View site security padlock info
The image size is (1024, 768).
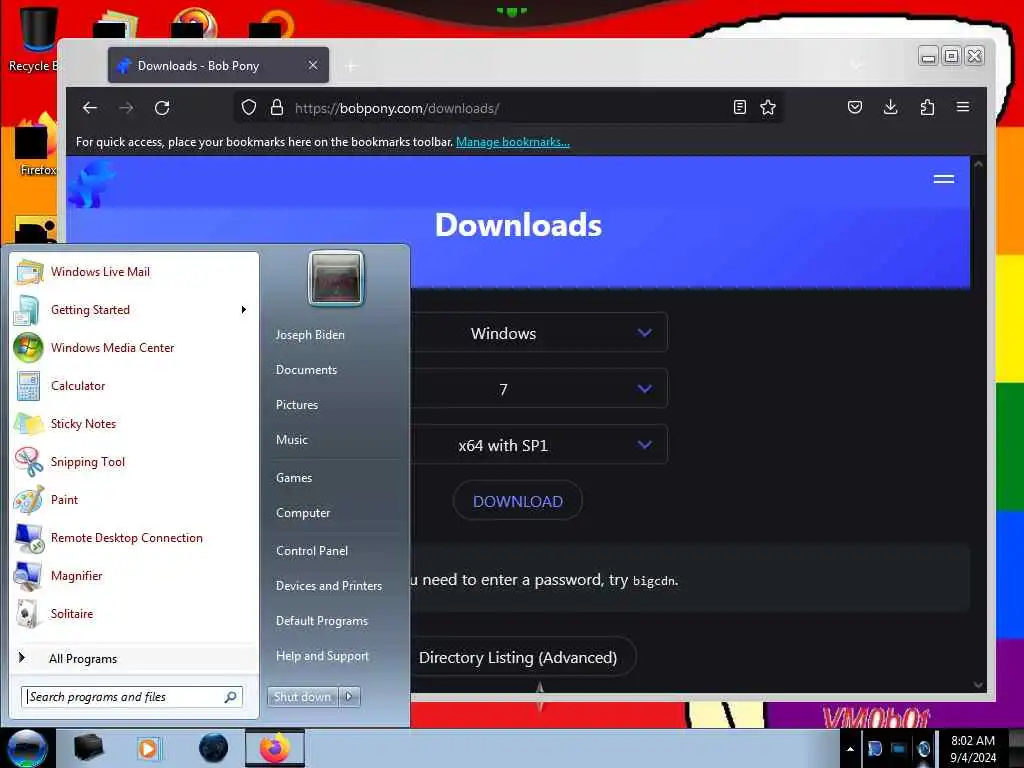pyautogui.click(x=277, y=107)
